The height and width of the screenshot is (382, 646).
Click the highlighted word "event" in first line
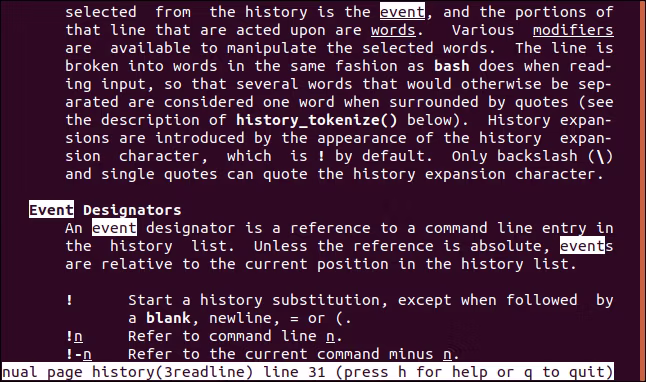(x=402, y=12)
